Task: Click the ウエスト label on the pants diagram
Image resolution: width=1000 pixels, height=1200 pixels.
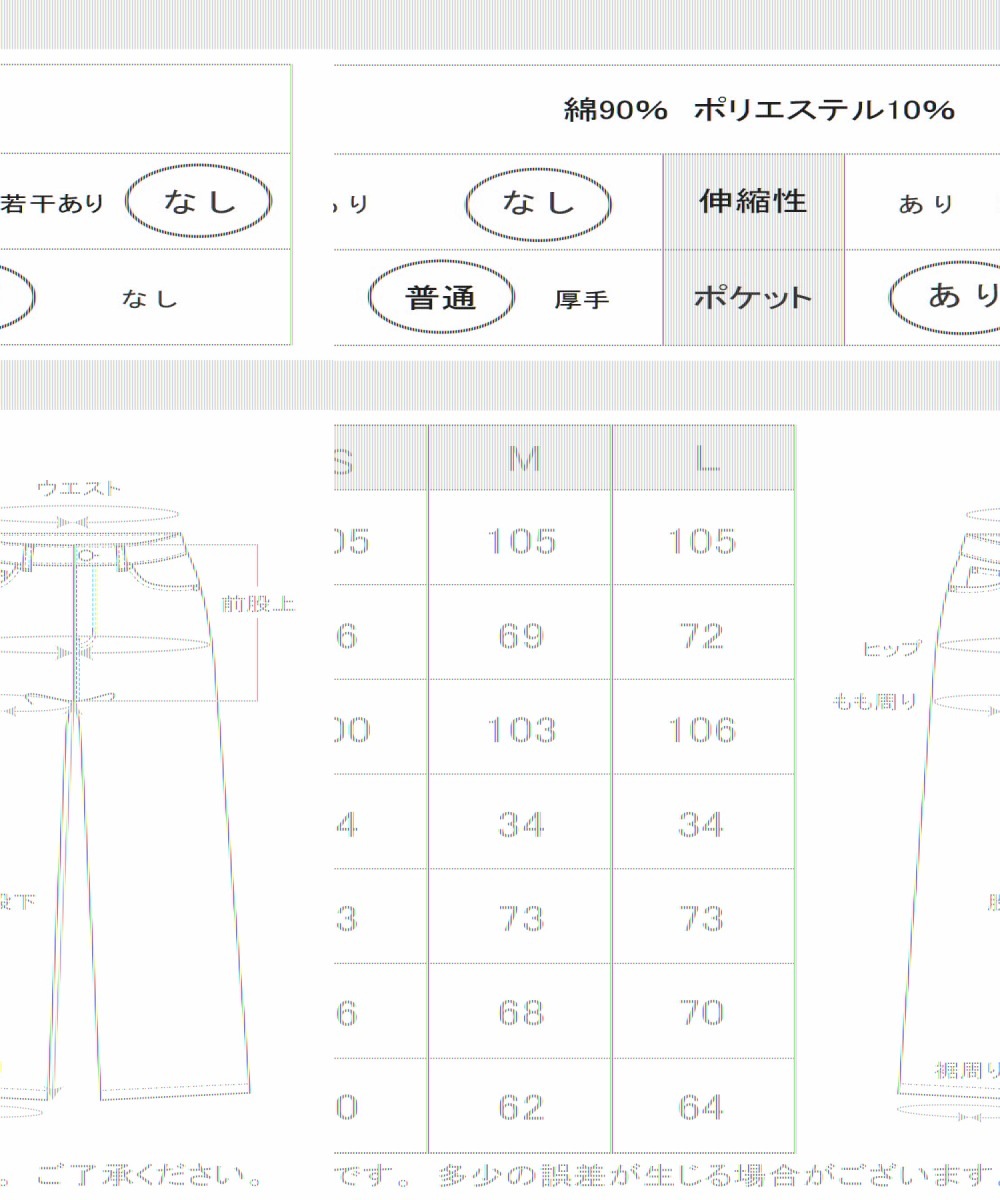Action: (x=79, y=489)
